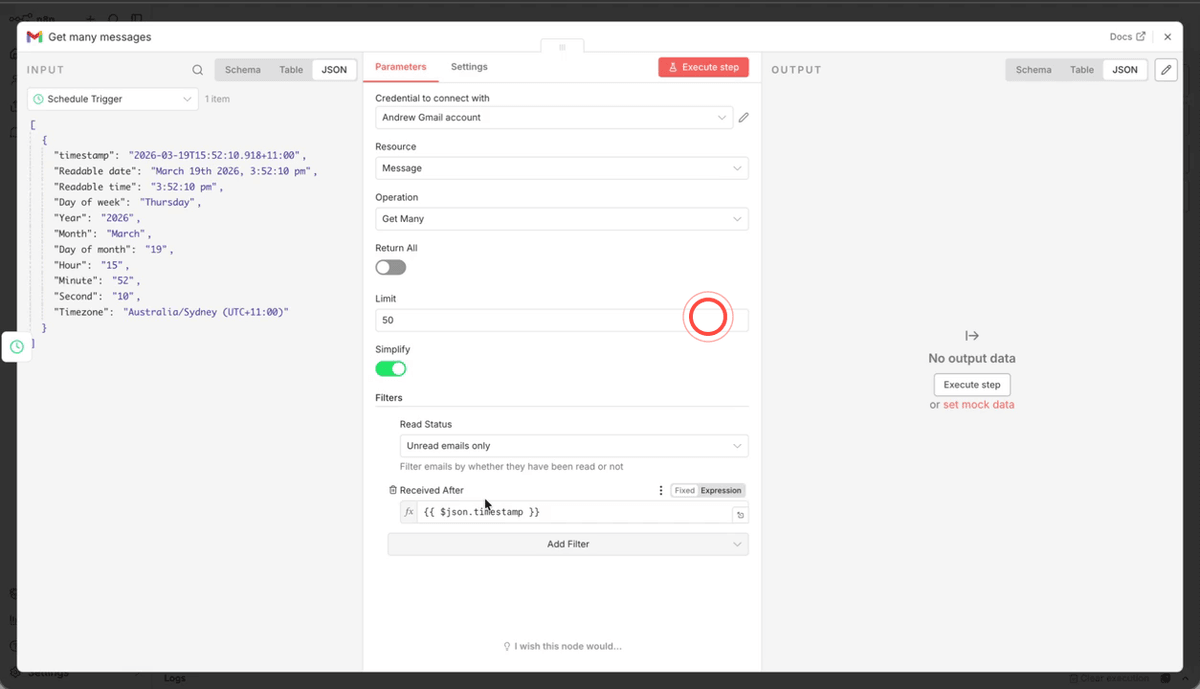Enable the Return All toggle
This screenshot has height=689, width=1200.
390,267
